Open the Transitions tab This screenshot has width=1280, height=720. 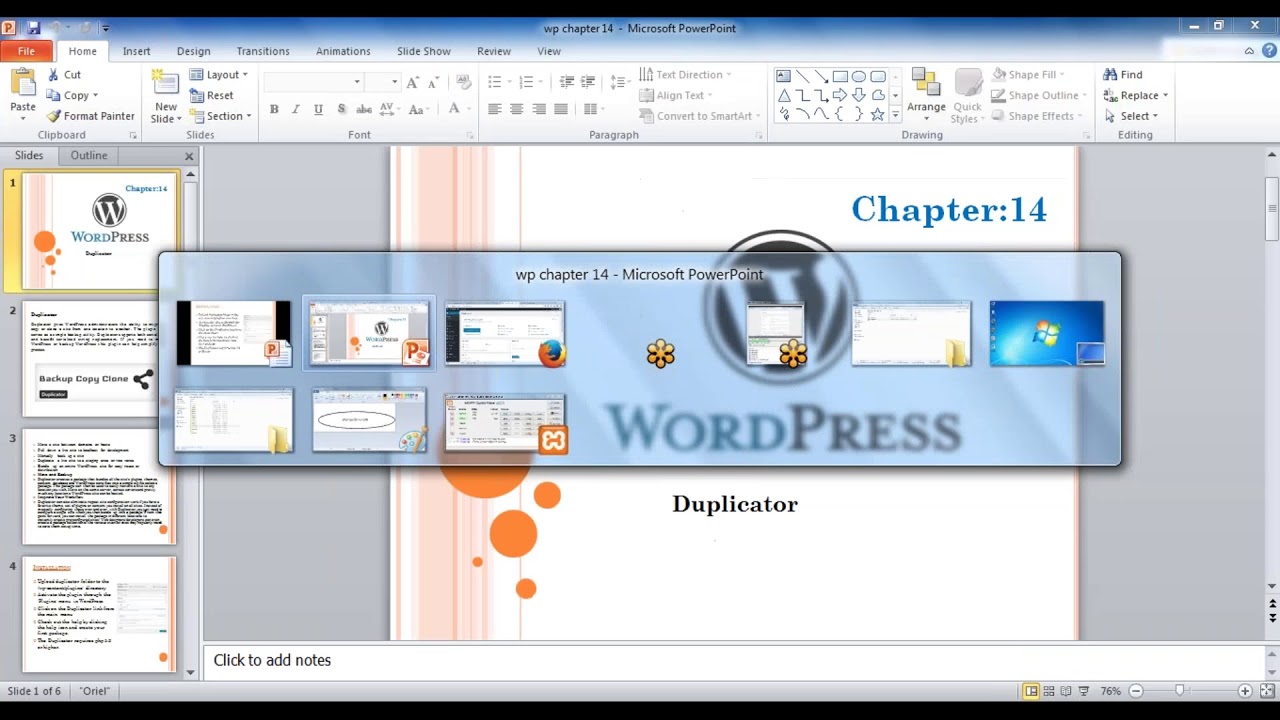click(x=263, y=51)
